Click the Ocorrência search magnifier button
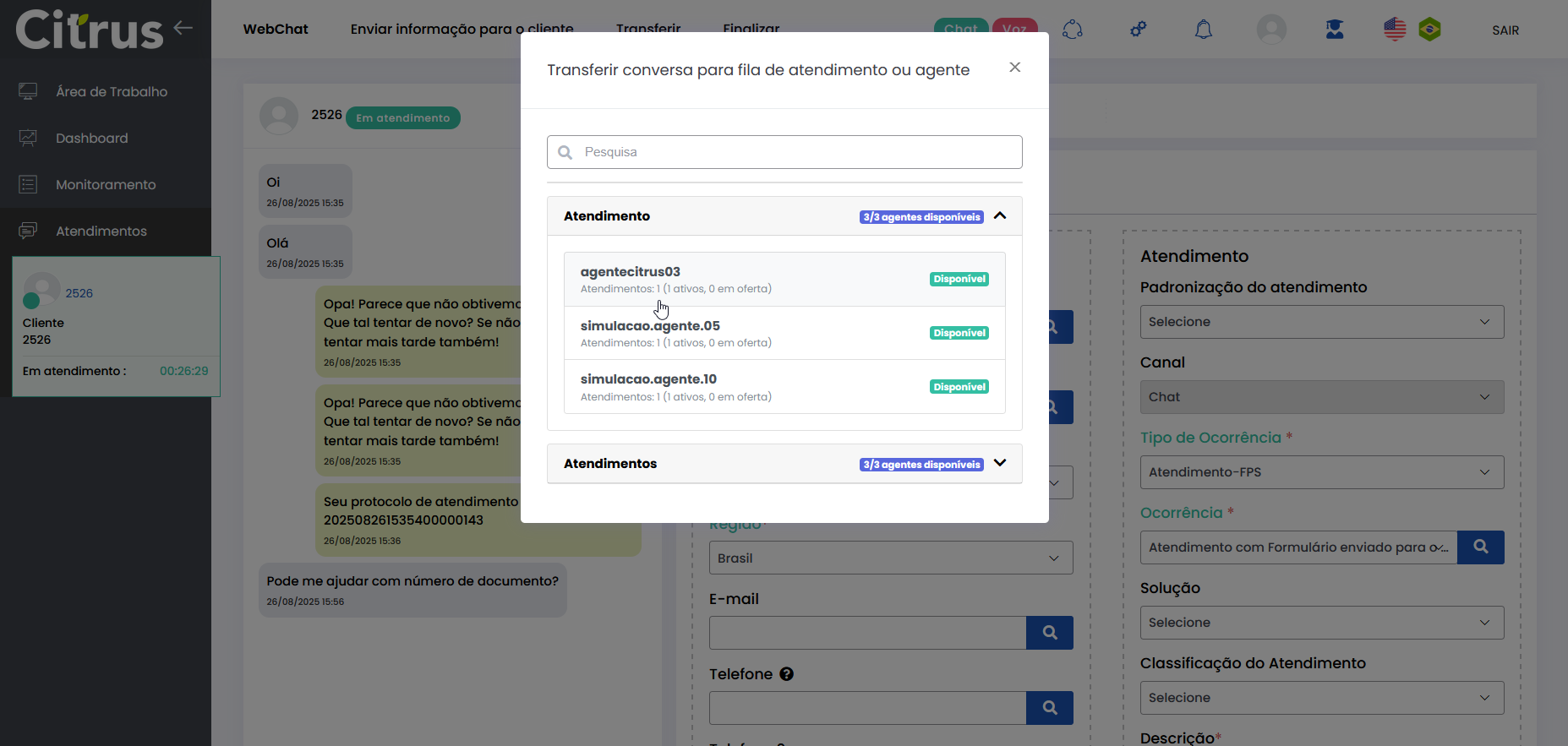Viewport: 1568px width, 746px height. click(1480, 547)
